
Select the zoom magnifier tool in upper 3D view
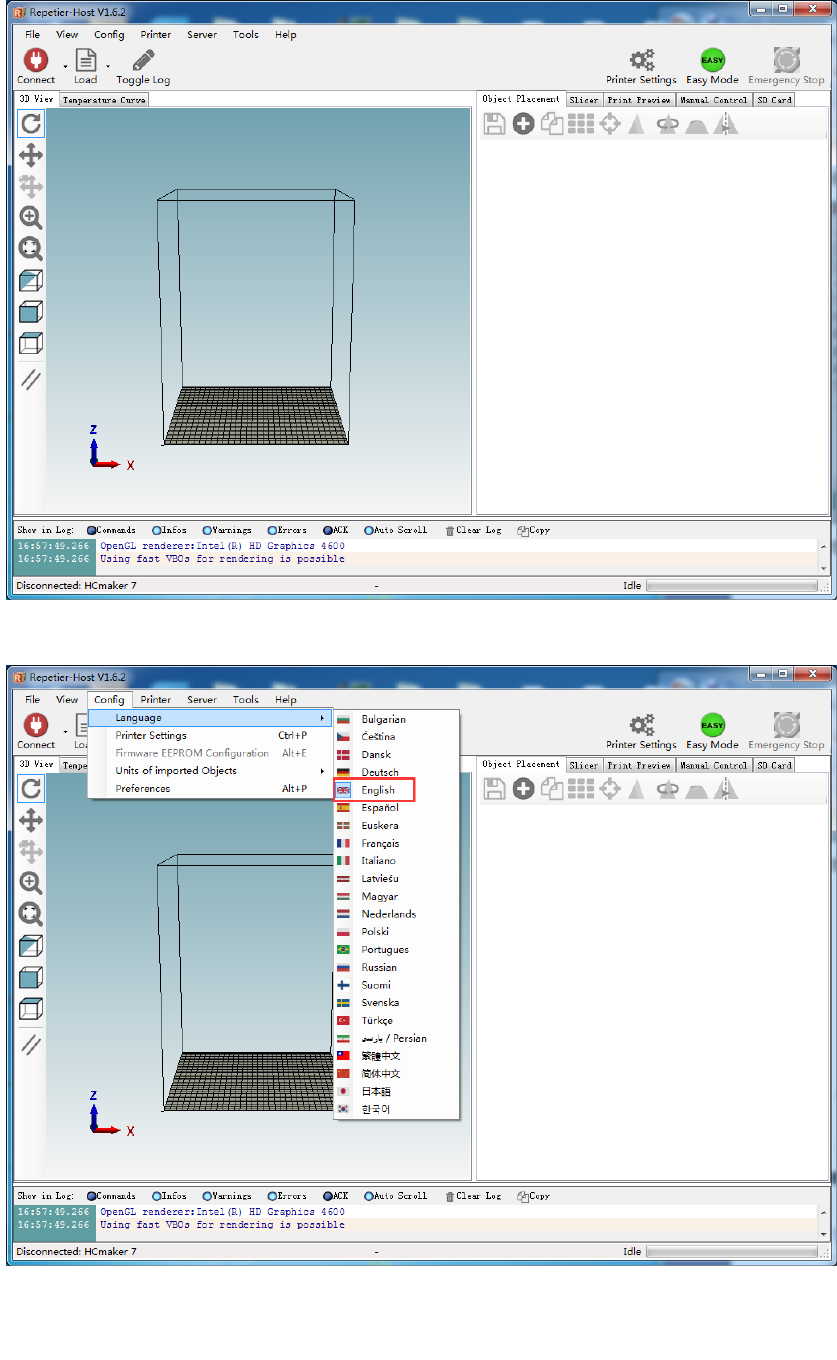pos(31,217)
